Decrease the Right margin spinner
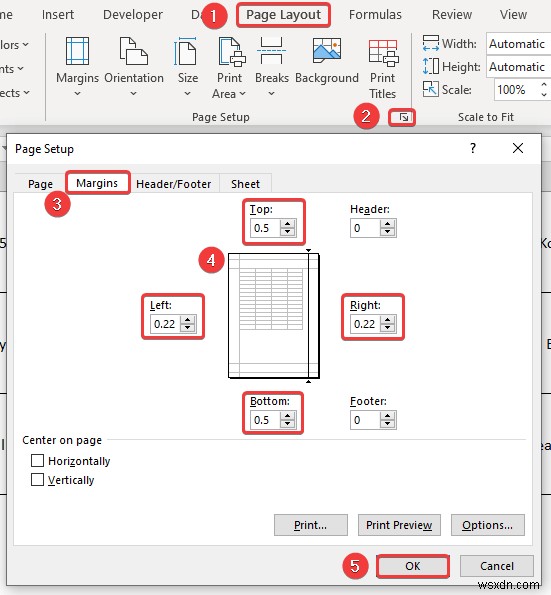The image size is (551, 595). (387, 328)
